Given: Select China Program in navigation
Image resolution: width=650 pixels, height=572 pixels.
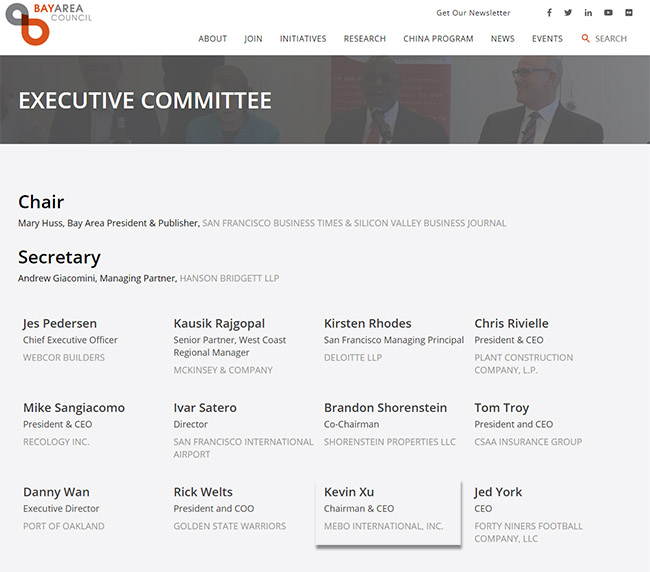Looking at the screenshot, I should [438, 39].
